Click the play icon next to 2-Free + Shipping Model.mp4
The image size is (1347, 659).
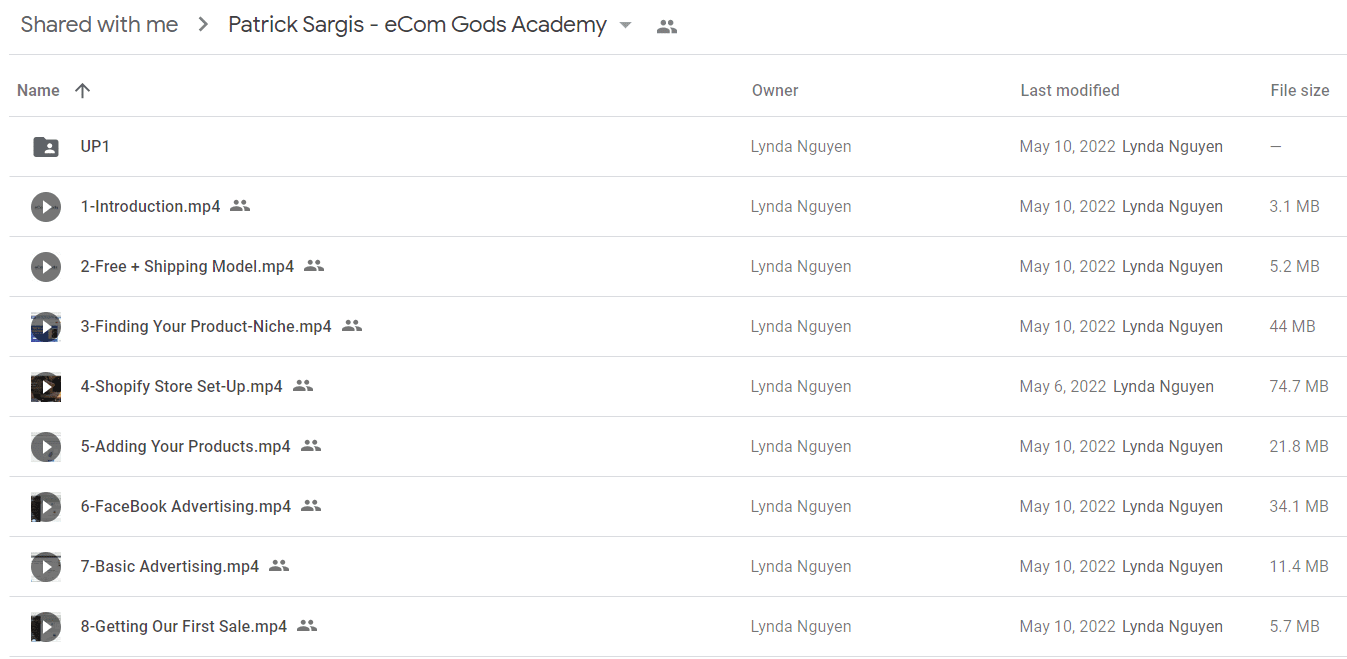pos(46,267)
